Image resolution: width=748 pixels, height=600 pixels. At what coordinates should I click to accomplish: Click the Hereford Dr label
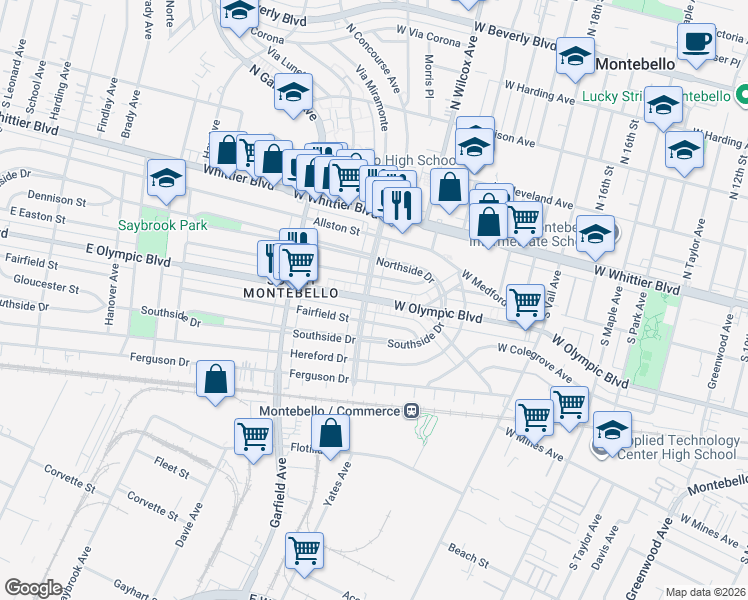click(x=319, y=356)
